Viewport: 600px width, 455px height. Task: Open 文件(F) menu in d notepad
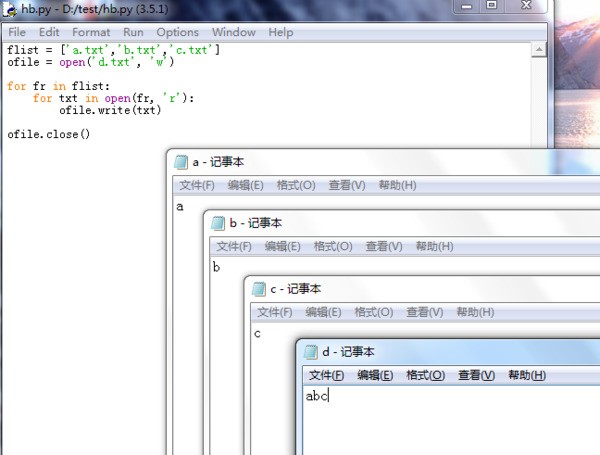click(326, 375)
